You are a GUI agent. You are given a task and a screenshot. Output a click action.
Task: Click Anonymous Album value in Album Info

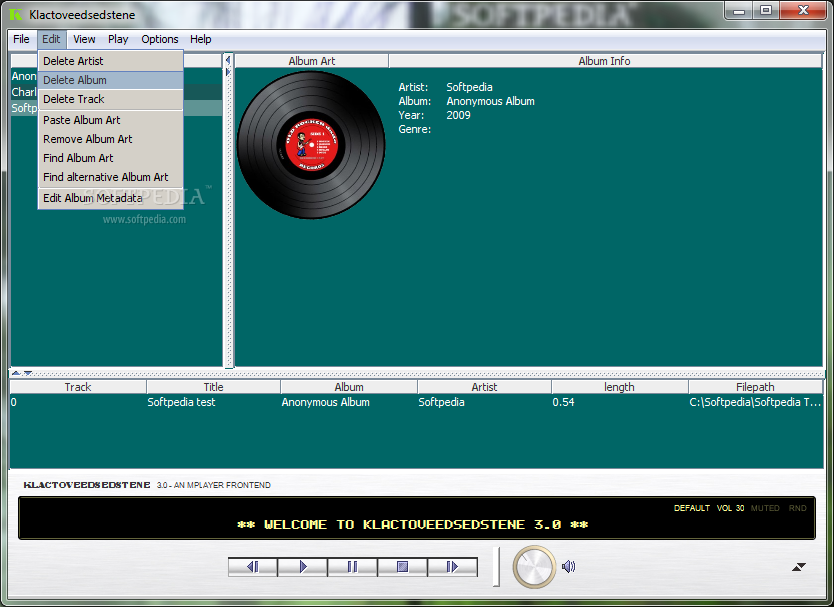pos(490,101)
